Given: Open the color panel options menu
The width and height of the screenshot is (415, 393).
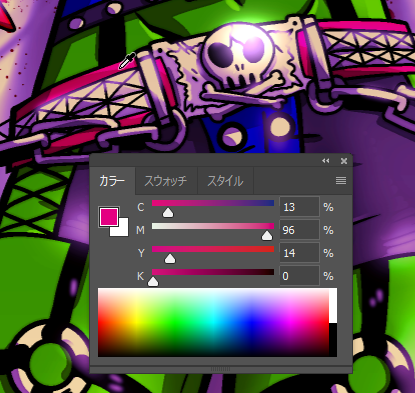Looking at the screenshot, I should point(341,181).
